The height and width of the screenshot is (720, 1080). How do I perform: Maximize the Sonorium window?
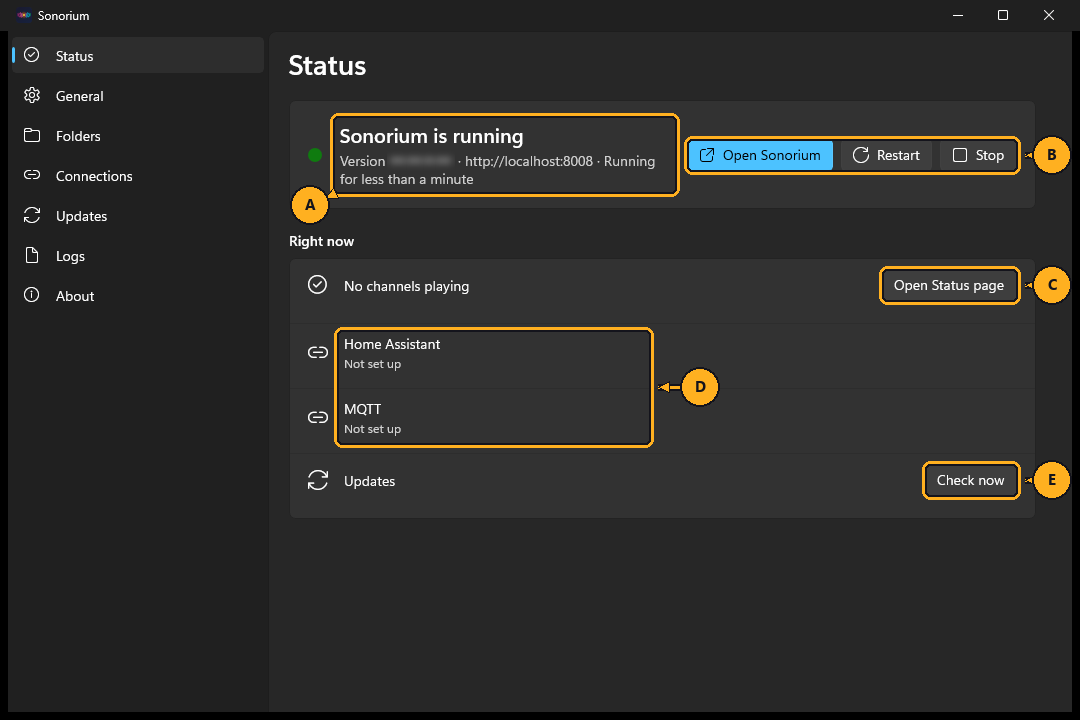pos(1003,15)
